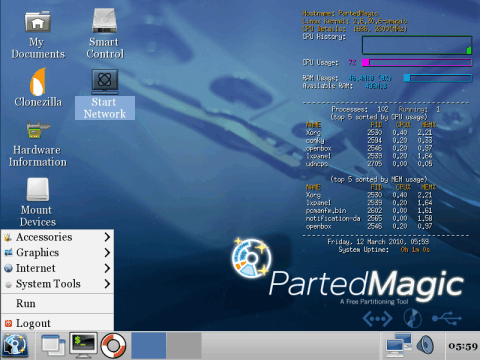Click the System Tools icon in menu
This screenshot has width=480, height=360.
click(x=8, y=284)
